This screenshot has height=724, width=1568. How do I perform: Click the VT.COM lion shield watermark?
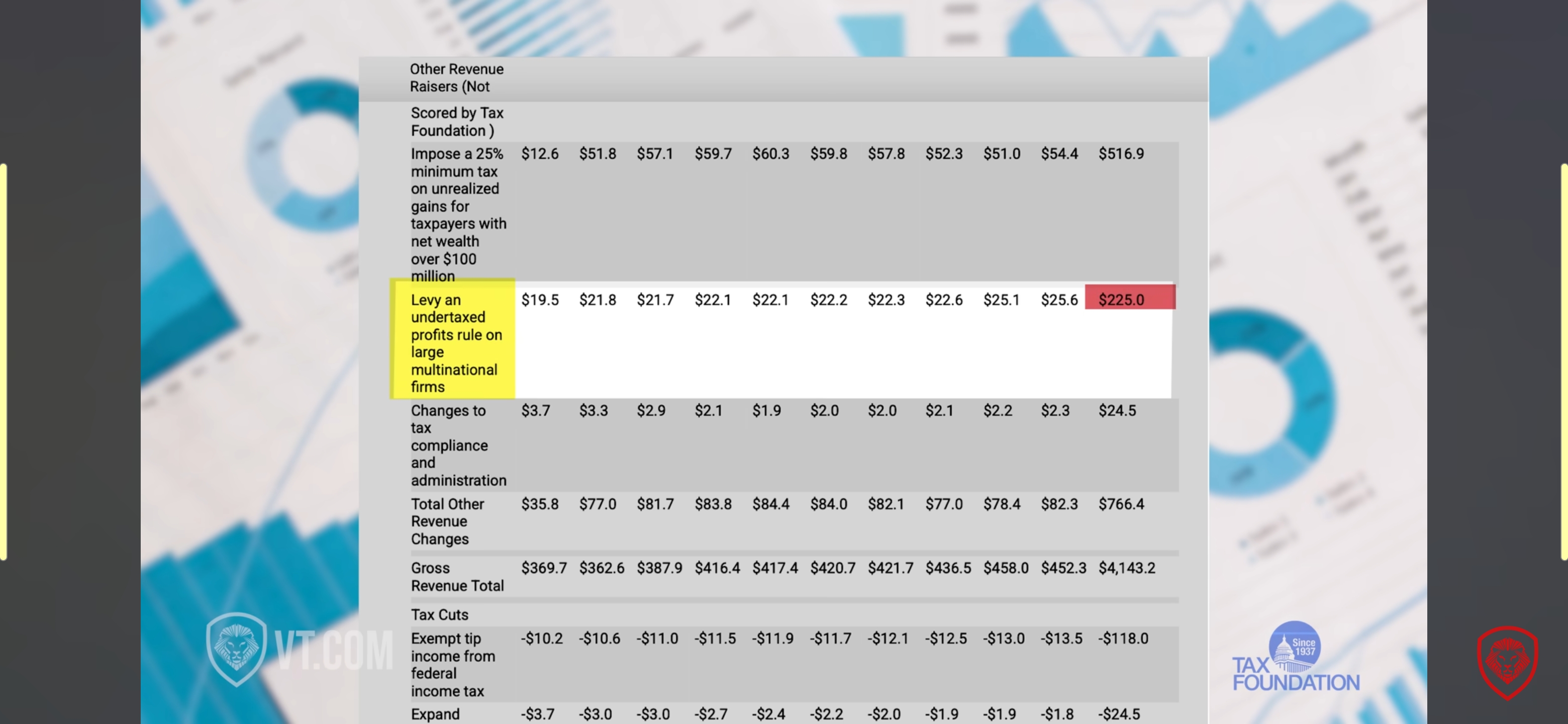click(x=236, y=649)
